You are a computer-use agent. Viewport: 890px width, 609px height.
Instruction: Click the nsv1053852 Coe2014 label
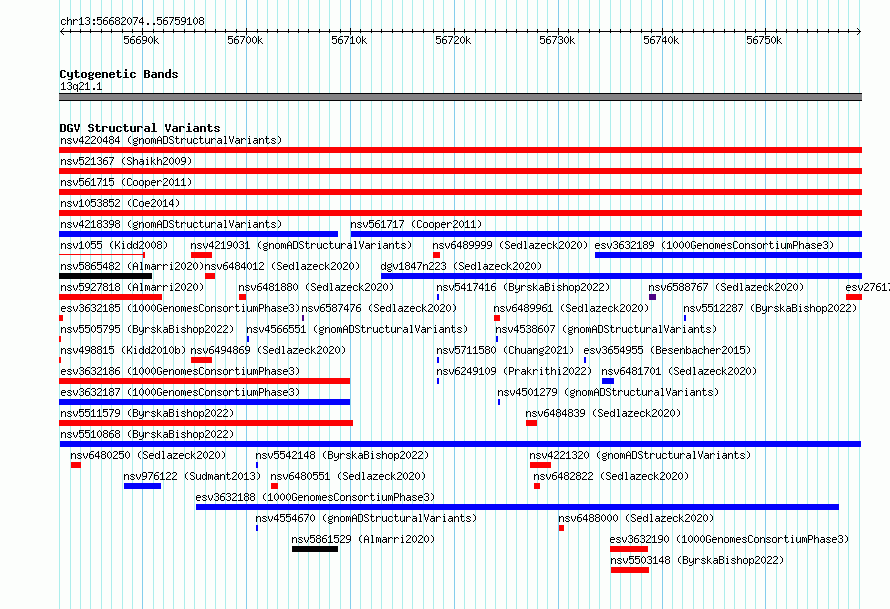(x=120, y=203)
